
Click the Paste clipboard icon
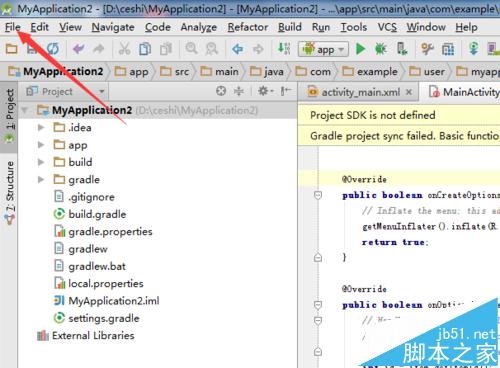pyautogui.click(x=166, y=49)
